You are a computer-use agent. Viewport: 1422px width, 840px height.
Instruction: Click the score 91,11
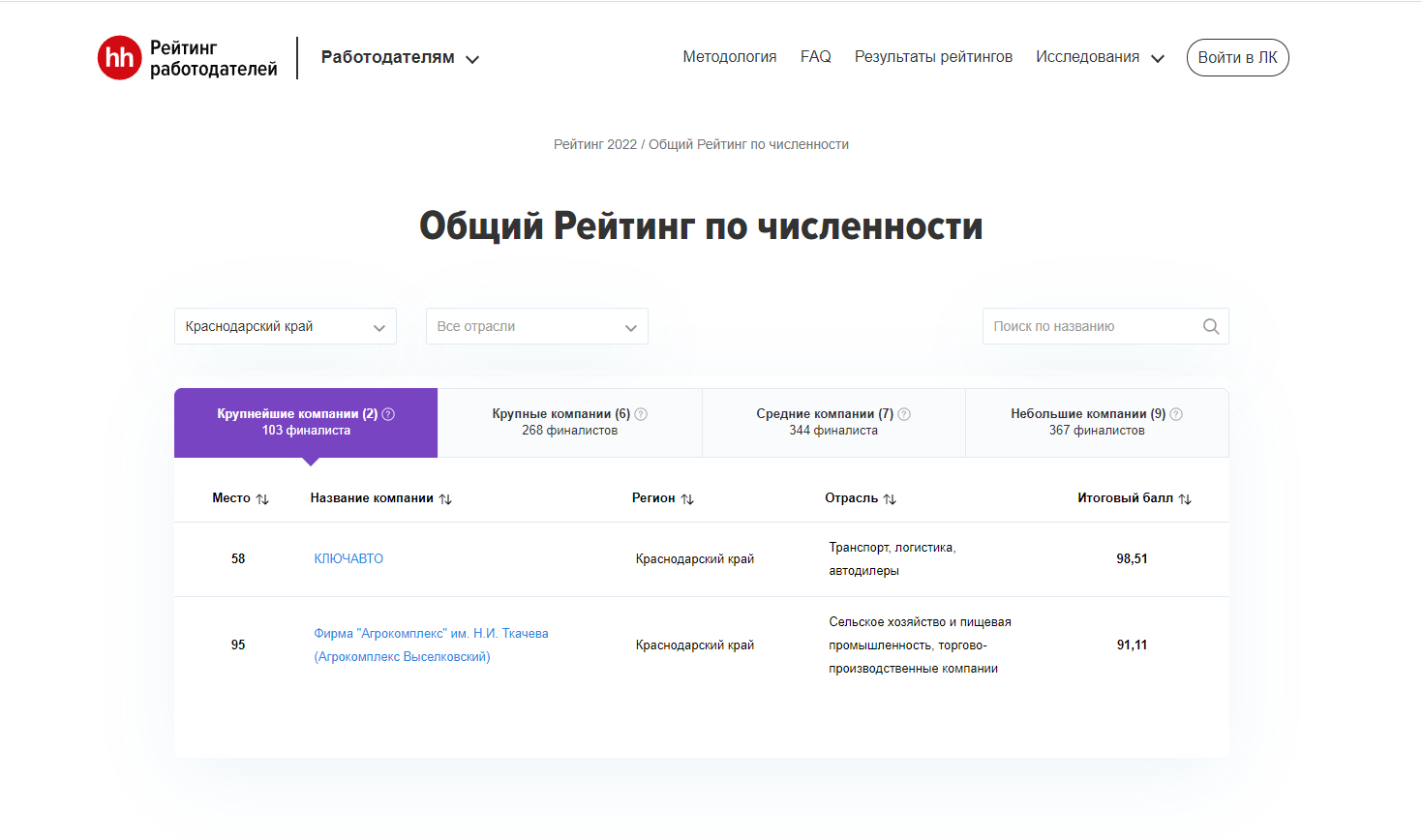coord(1132,645)
